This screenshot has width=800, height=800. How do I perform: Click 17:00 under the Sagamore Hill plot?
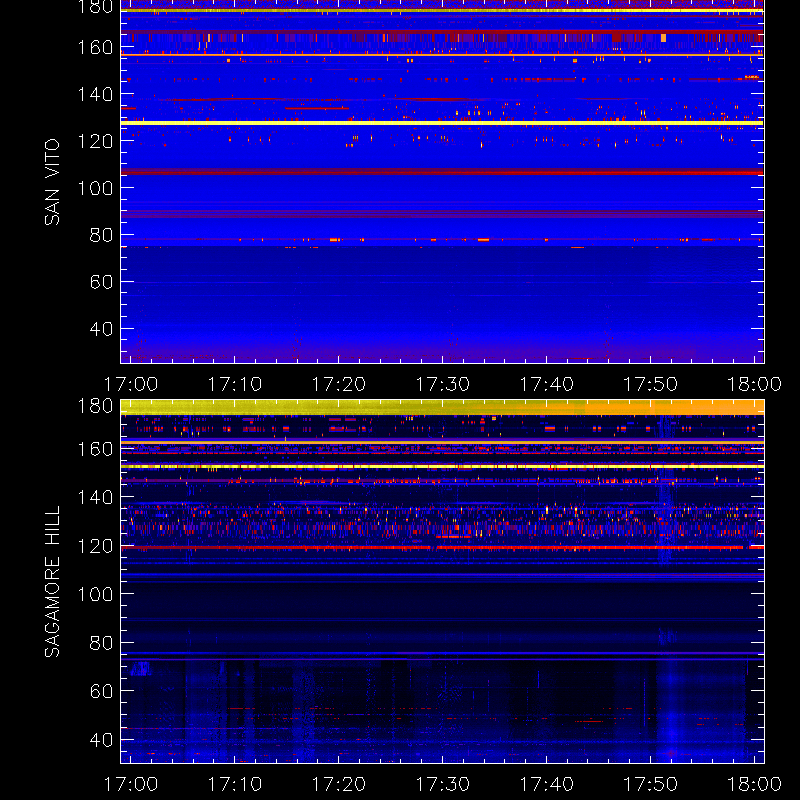tap(131, 784)
